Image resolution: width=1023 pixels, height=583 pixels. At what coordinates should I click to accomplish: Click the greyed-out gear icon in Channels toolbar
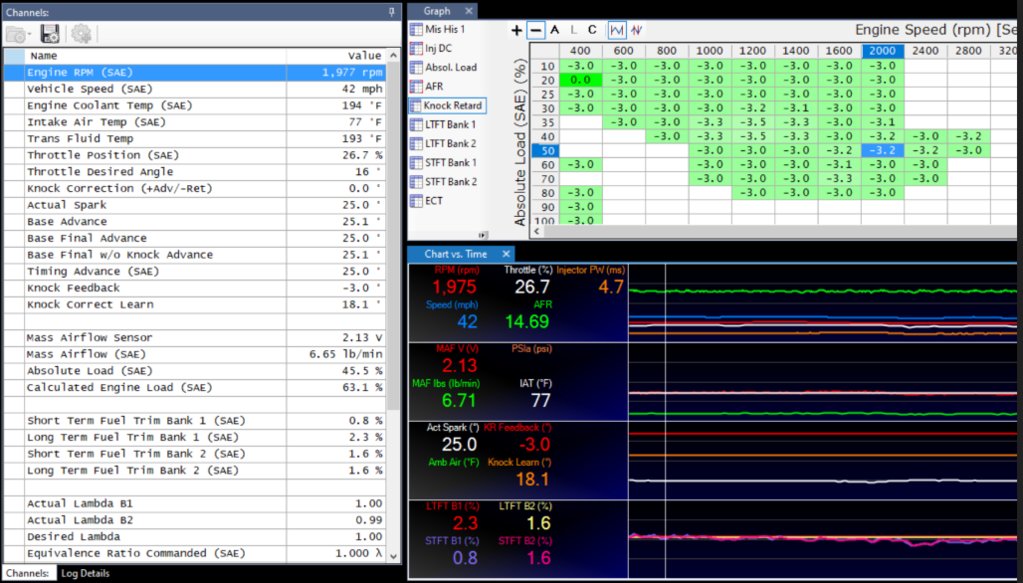click(x=81, y=34)
